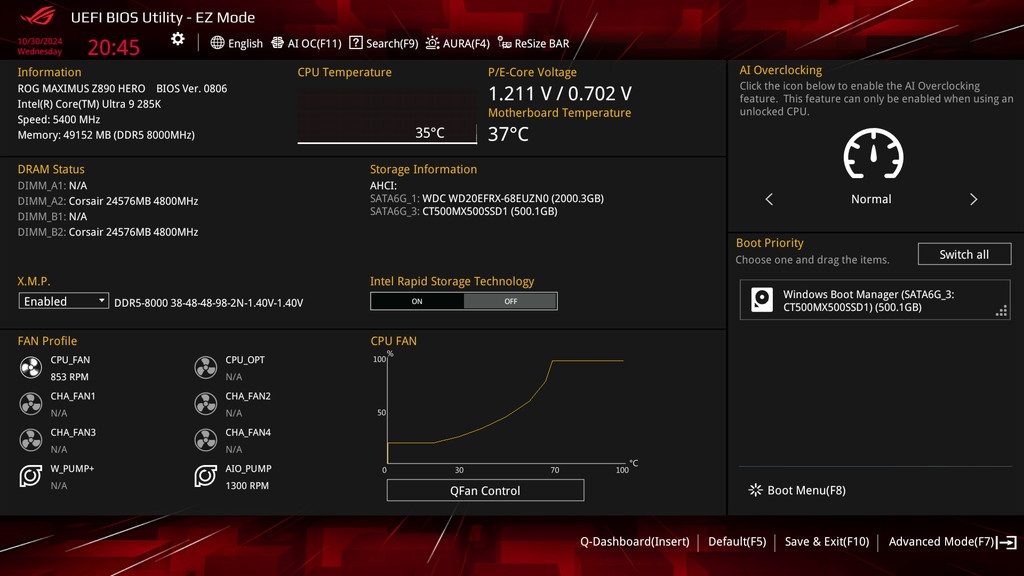Turn Intel Rapid Storage Technology OFF

pos(510,301)
